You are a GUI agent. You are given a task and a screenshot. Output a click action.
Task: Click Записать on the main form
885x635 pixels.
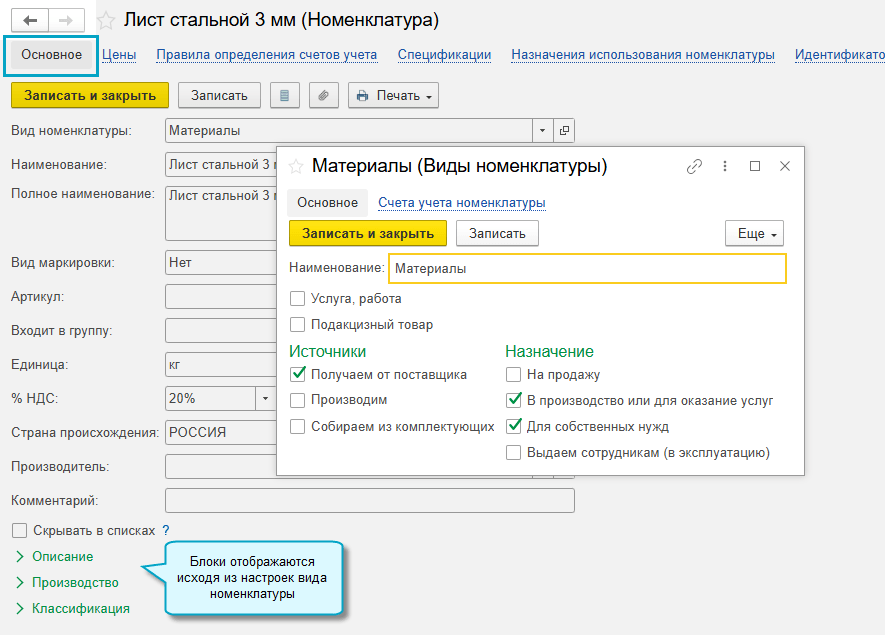tap(219, 95)
